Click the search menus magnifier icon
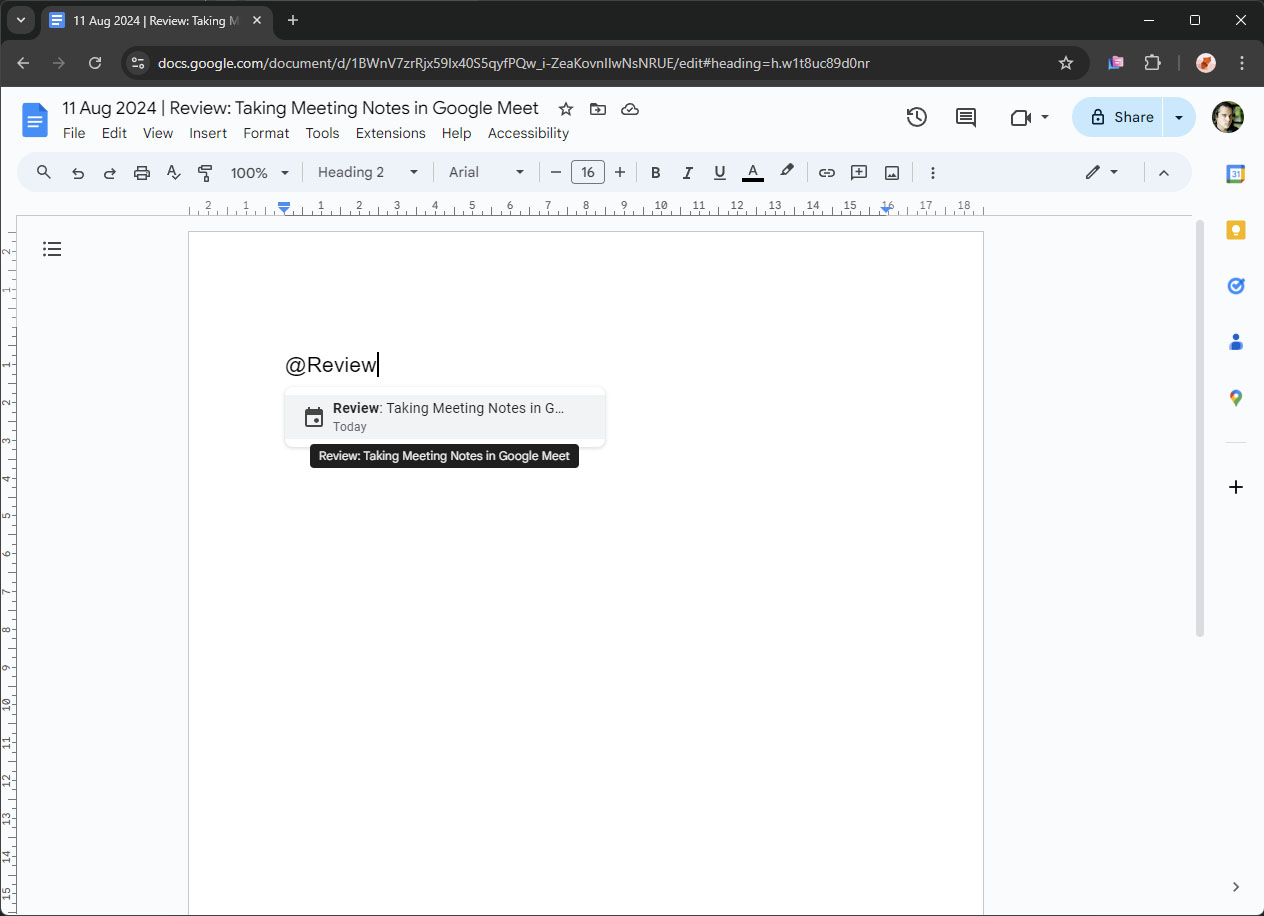 [x=44, y=172]
